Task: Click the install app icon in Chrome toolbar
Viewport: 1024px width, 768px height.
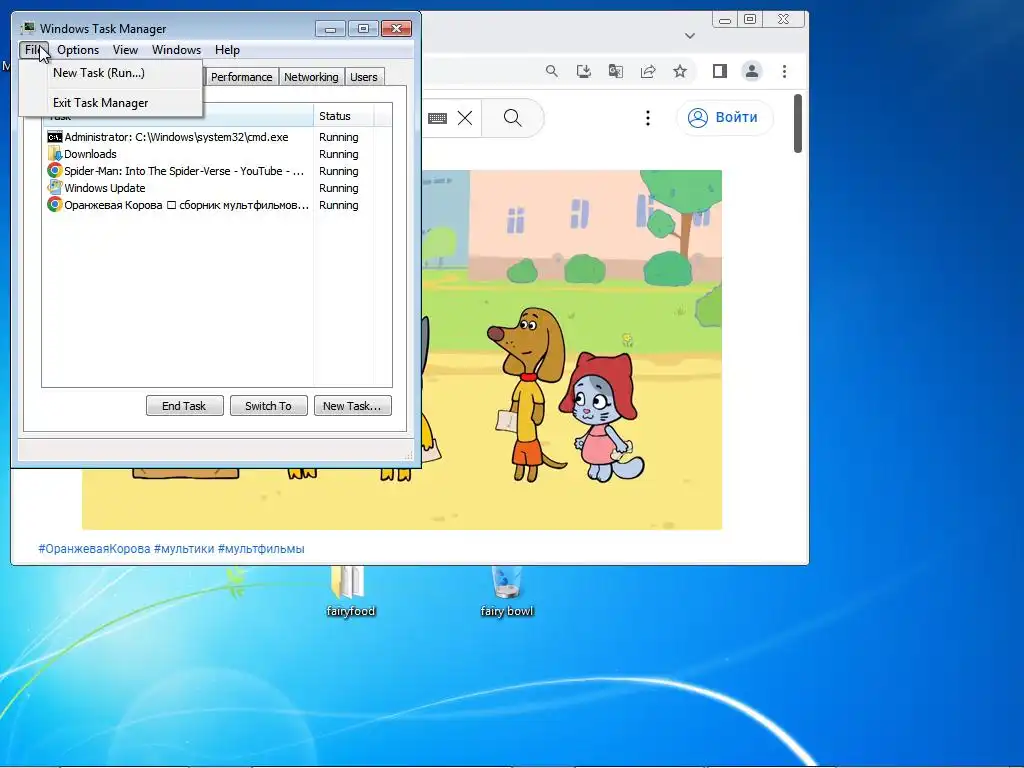Action: [x=584, y=71]
